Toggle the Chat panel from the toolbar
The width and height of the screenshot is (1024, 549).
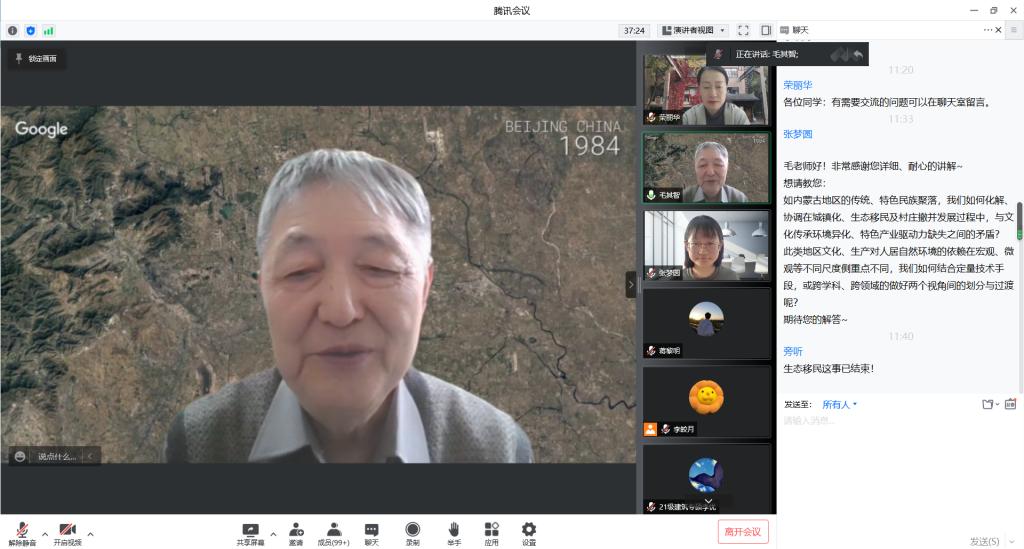click(371, 532)
